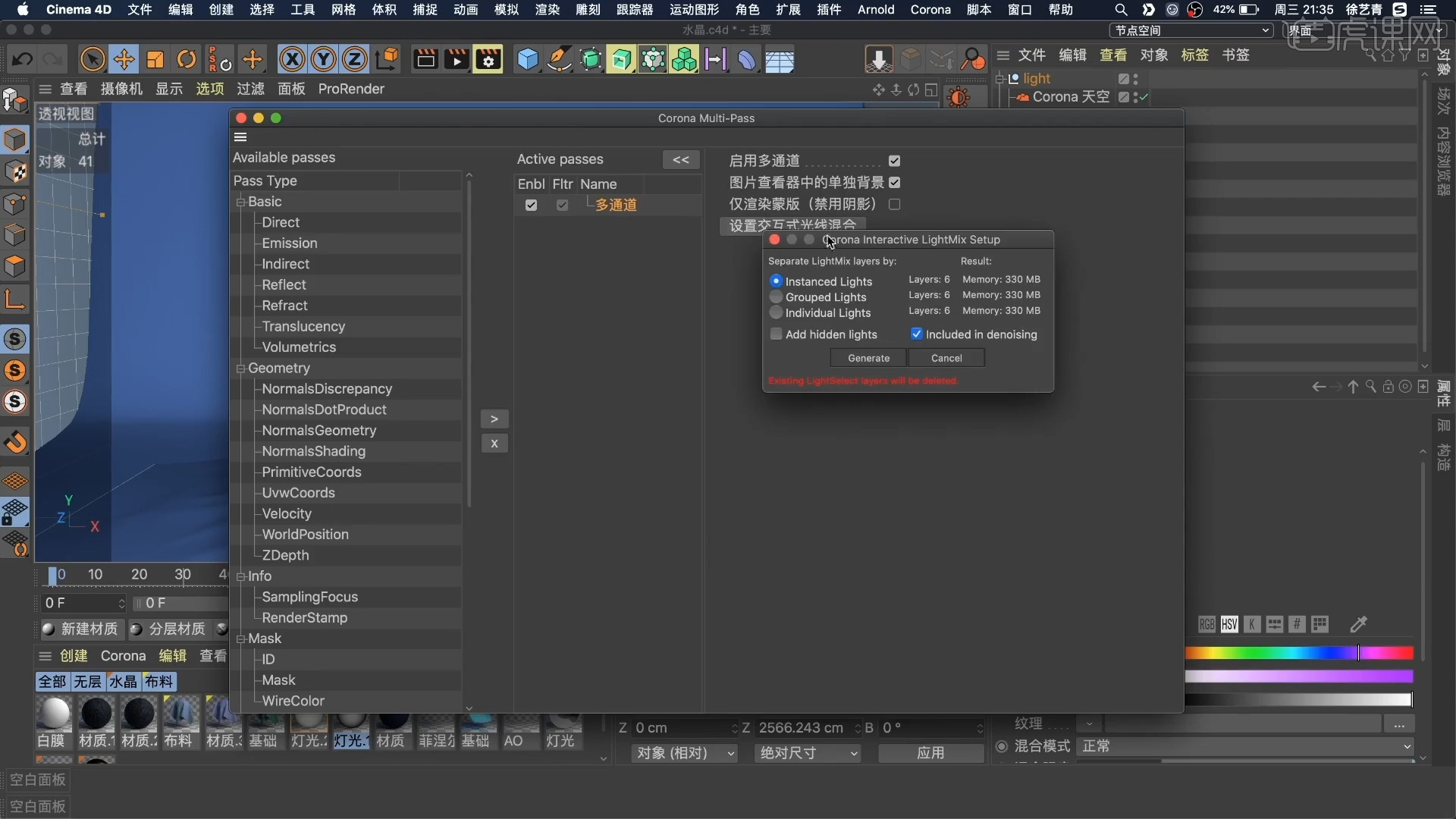Select Instanced Lights radio option

tap(776, 281)
